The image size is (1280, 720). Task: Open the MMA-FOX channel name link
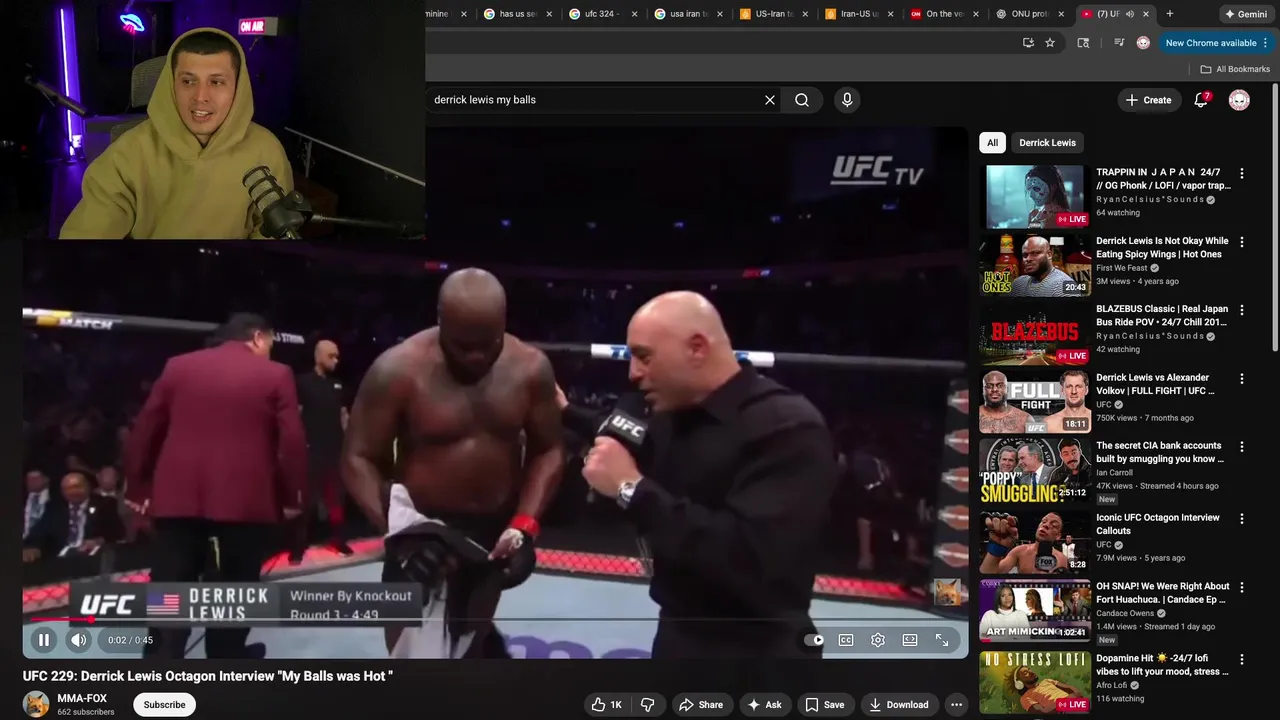pos(82,699)
